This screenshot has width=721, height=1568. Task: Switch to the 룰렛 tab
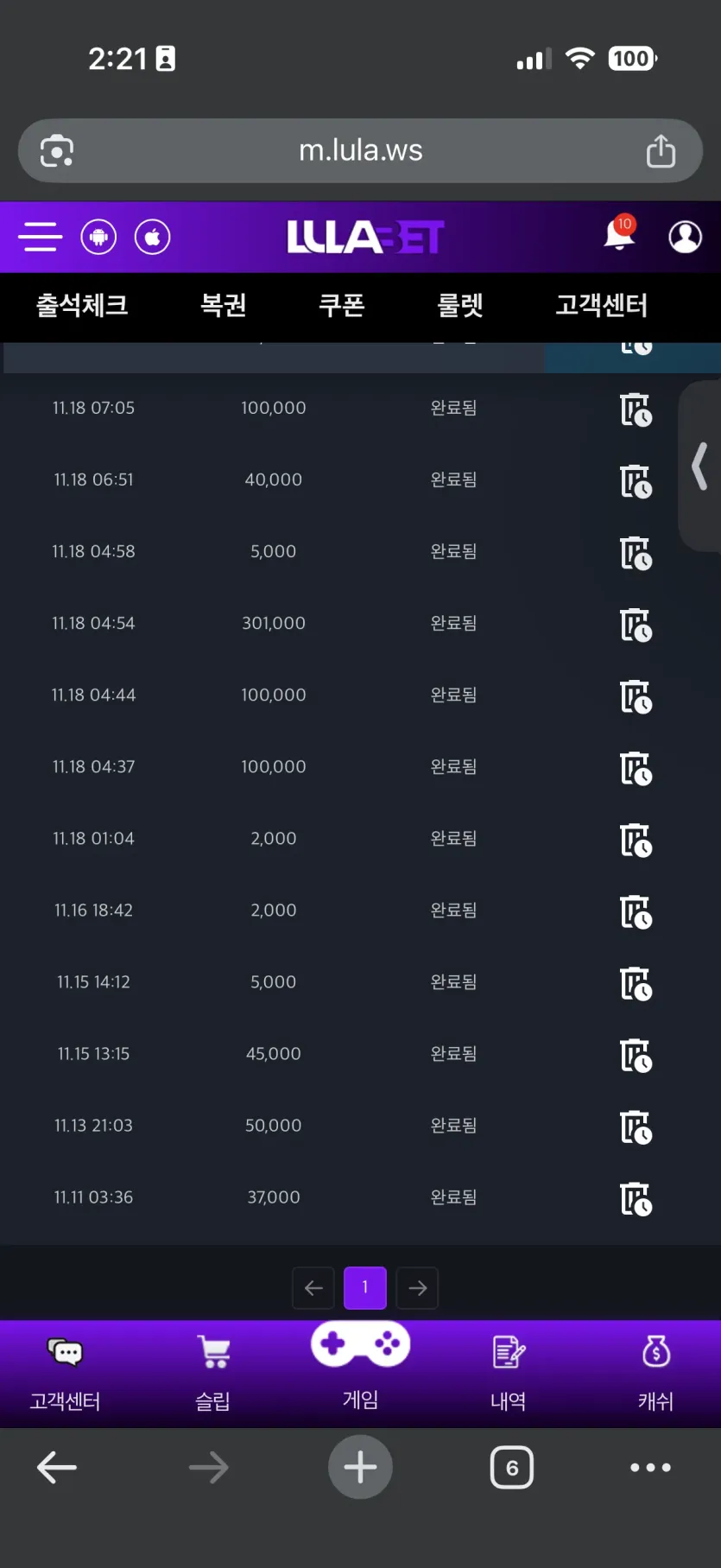pos(460,305)
